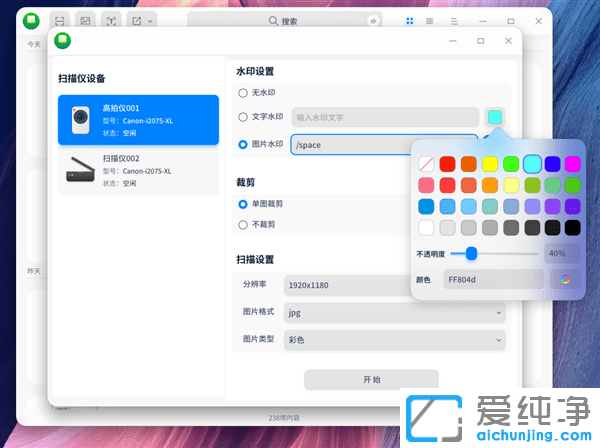Screen dimensions: 600x448
Task: Click the screenshot capture icon in toolbar
Action: click(x=111, y=20)
